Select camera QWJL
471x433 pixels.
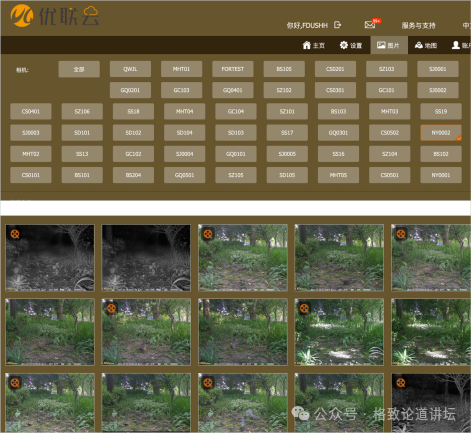pos(130,69)
